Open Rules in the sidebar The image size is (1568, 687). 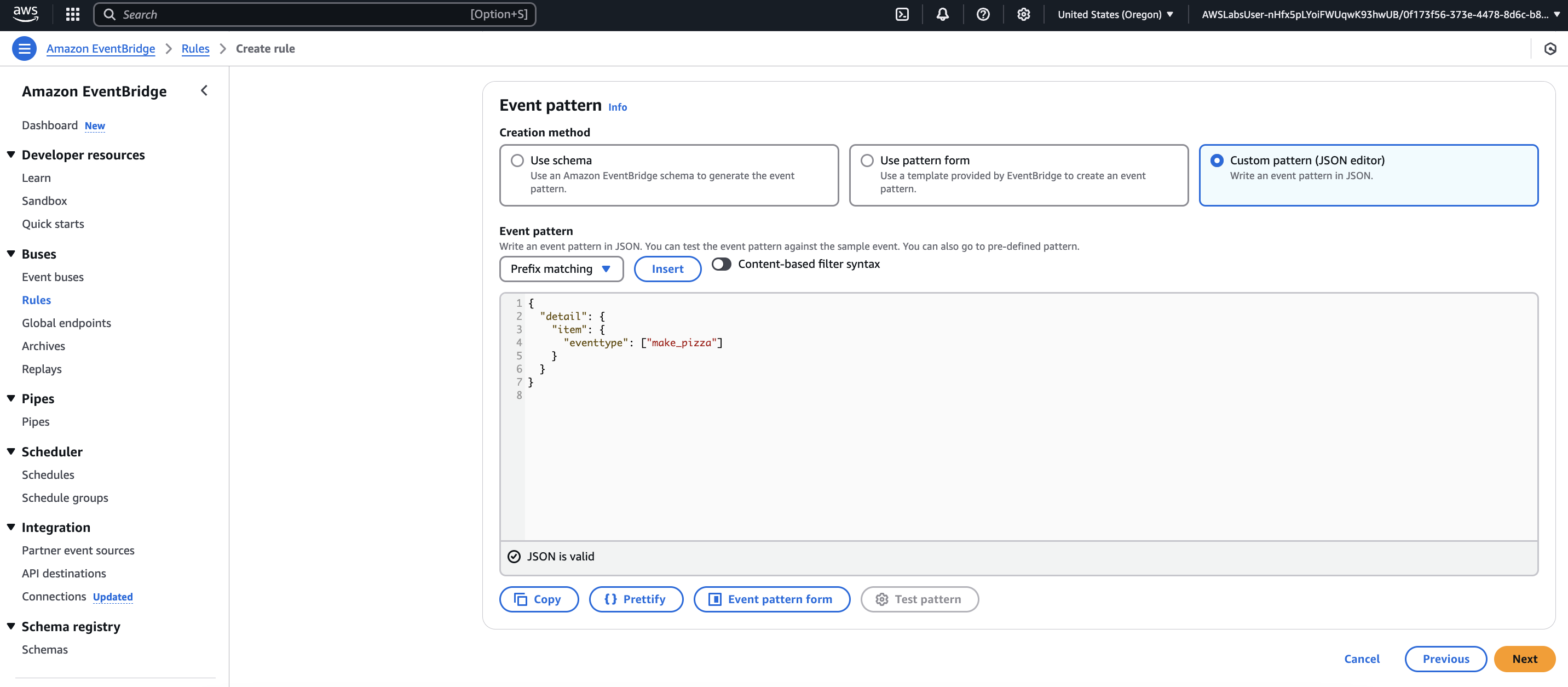tap(37, 300)
